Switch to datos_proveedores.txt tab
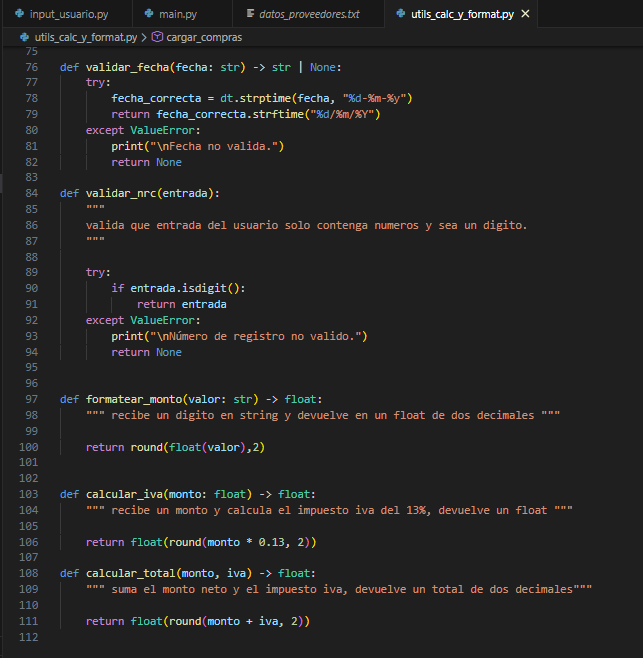Viewport: 643px width, 658px height. 308,14
